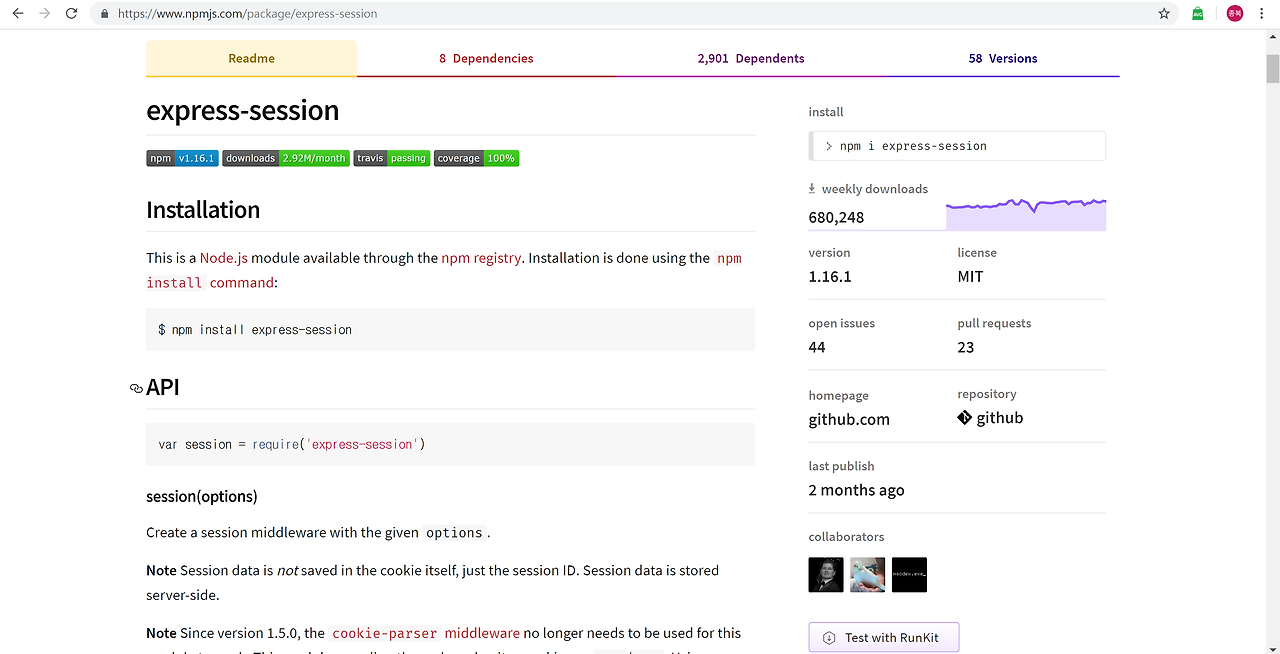The image size is (1280, 654).
Task: Open the 58 Versions tab
Action: pyautogui.click(x=1003, y=58)
